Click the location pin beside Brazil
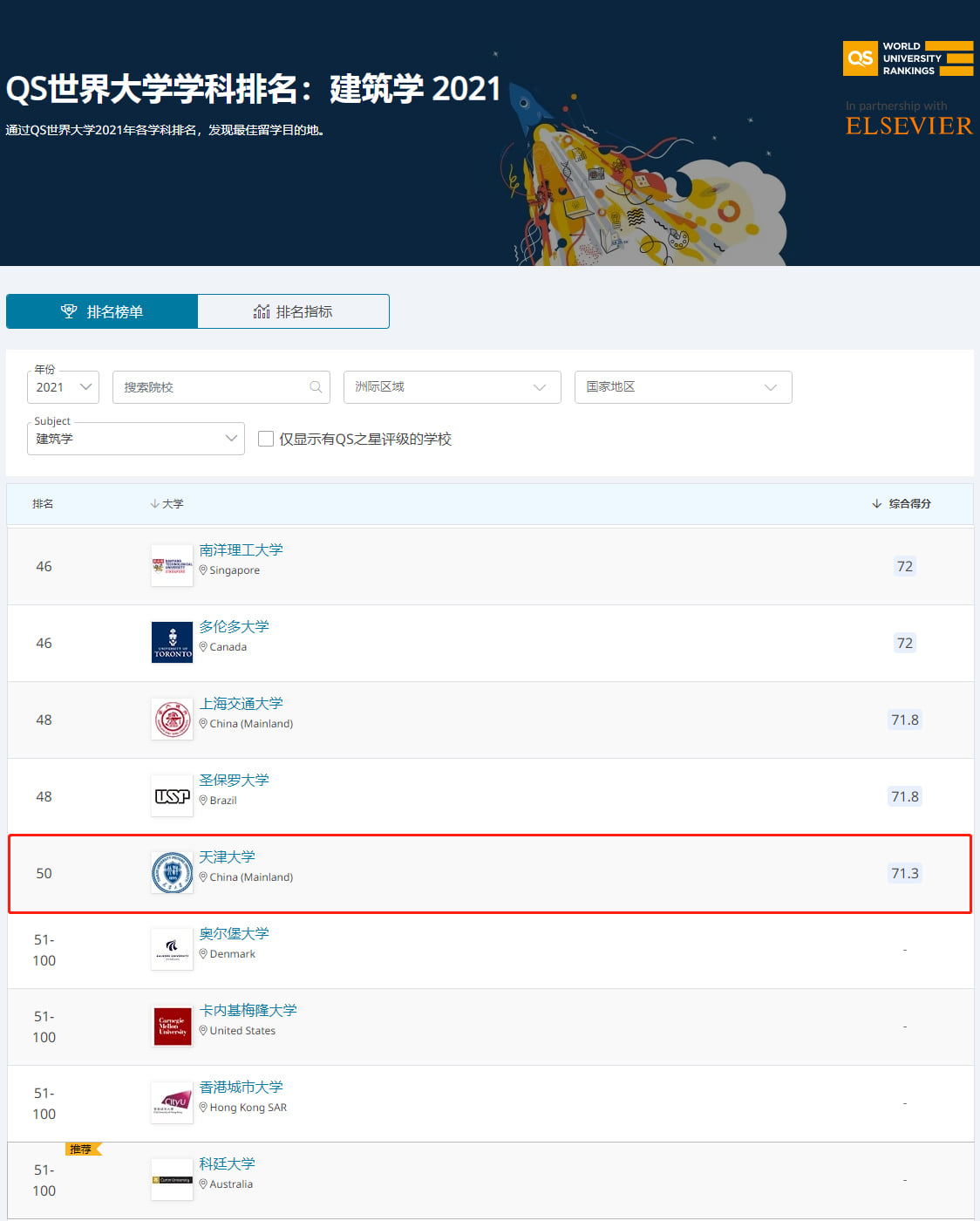The image size is (980, 1221). (x=203, y=801)
